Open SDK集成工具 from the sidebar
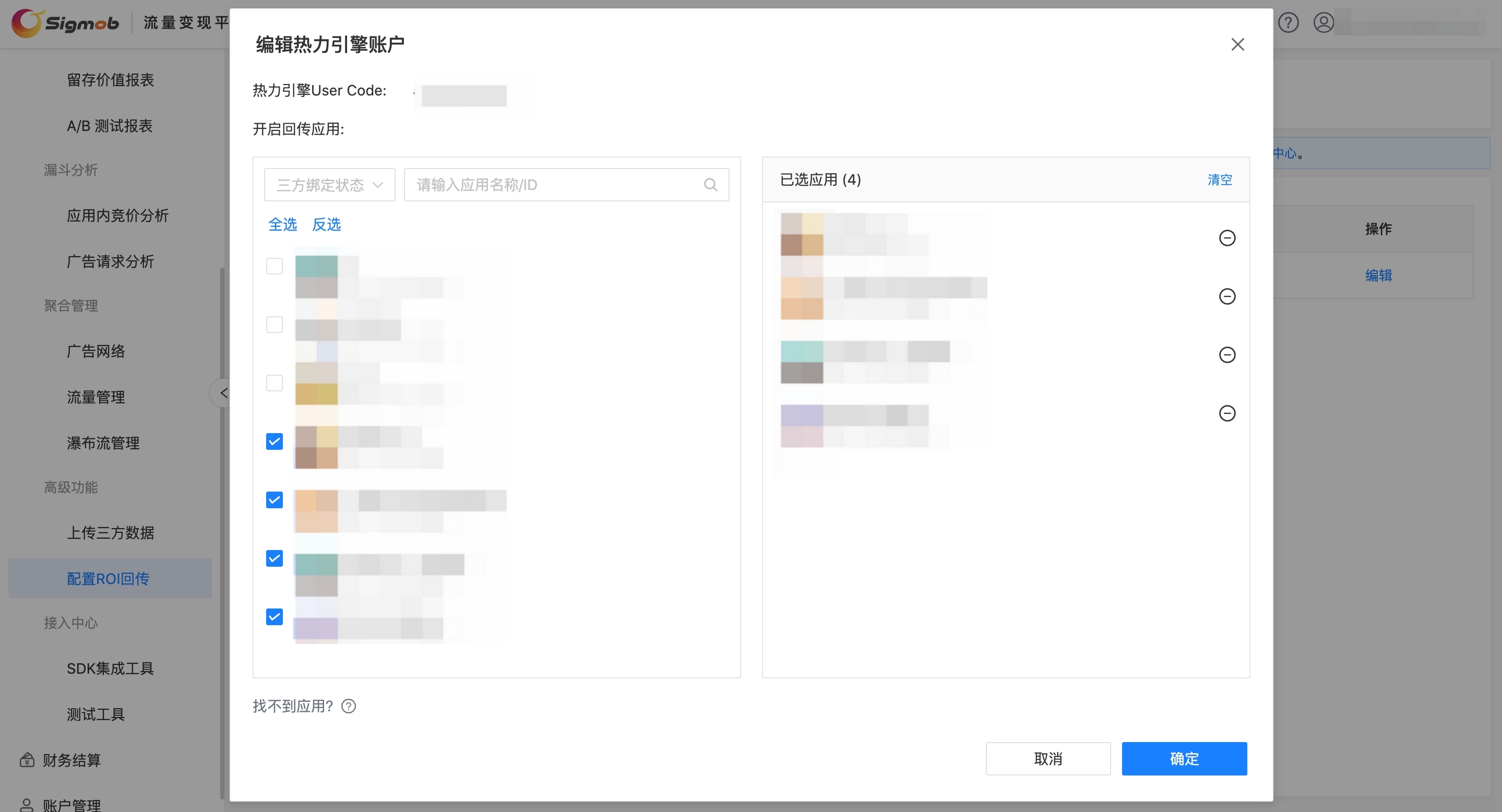Screen dimensions: 1502x812 coord(110,668)
